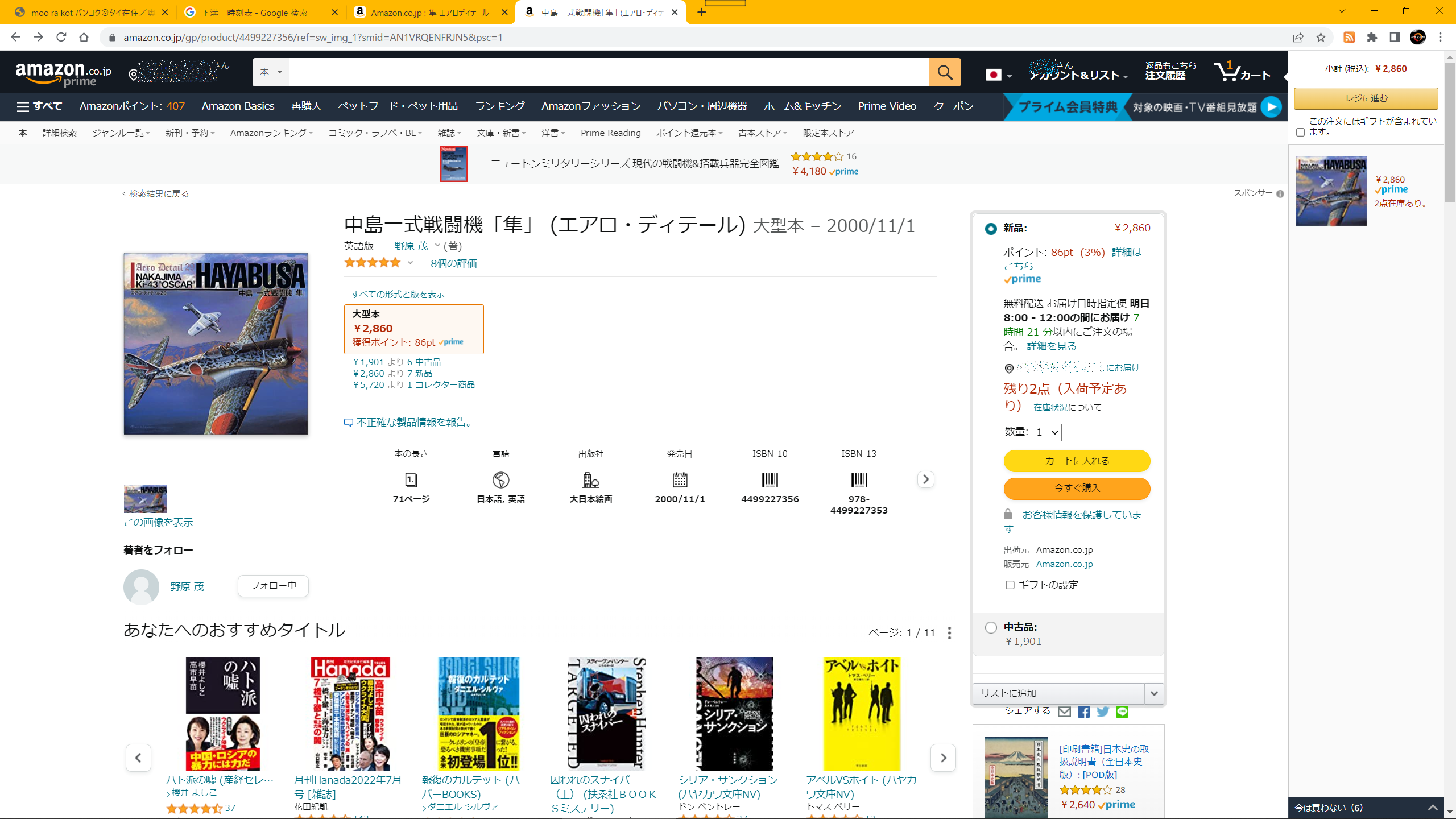Share the product on Facebook
The height and width of the screenshot is (819, 1456).
1083,712
